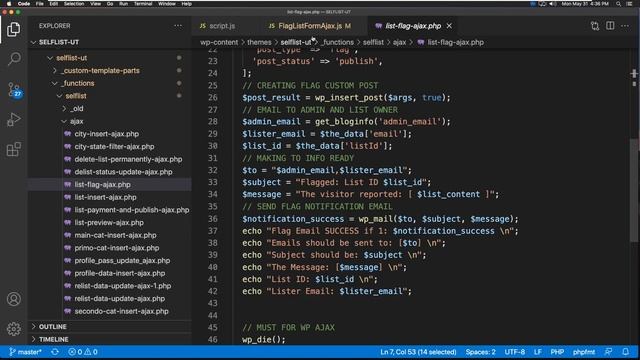Open the Extensions view
The width and height of the screenshot is (640, 360).
[13, 149]
